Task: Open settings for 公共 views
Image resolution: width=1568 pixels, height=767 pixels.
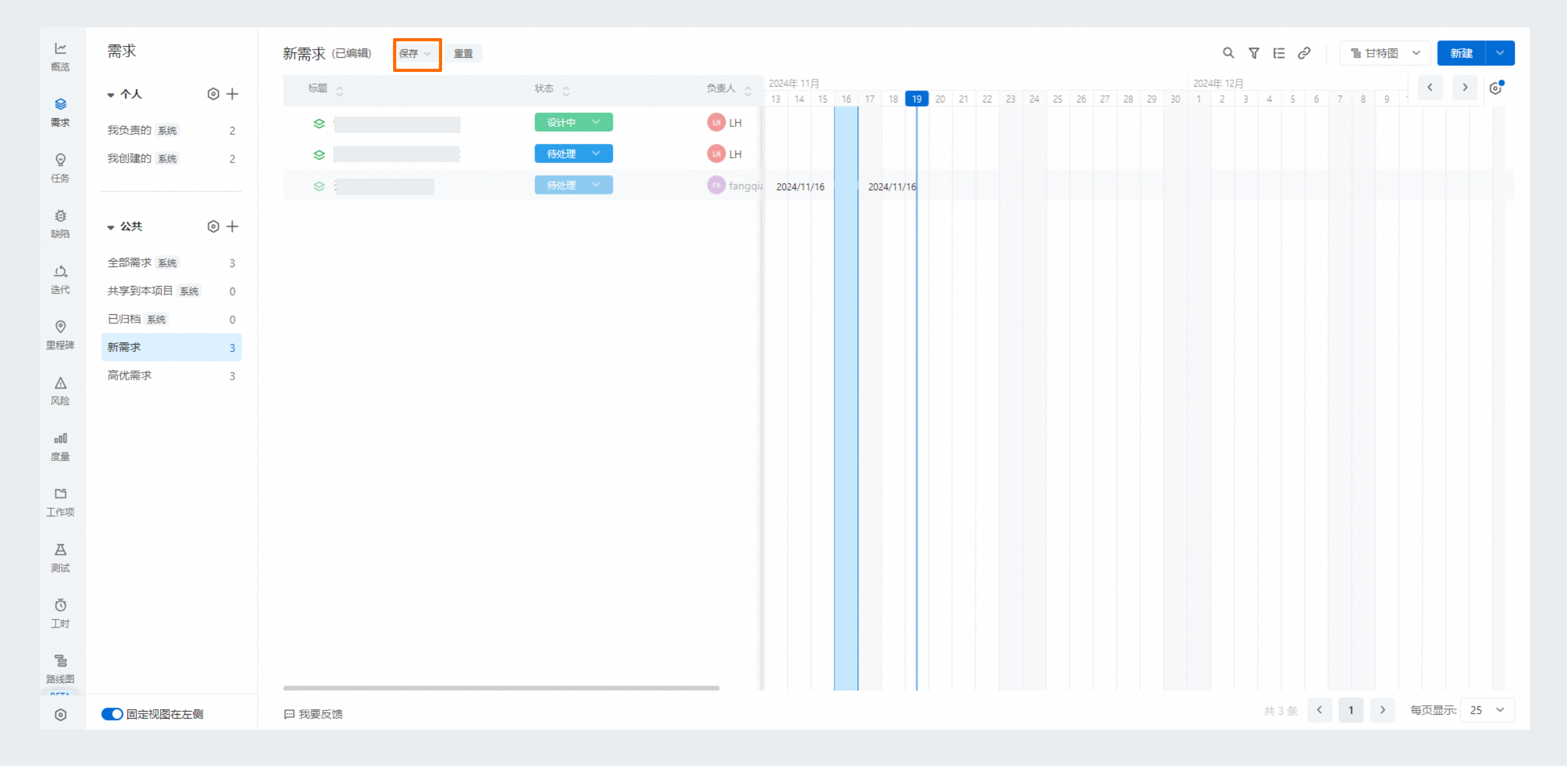Action: 213,227
